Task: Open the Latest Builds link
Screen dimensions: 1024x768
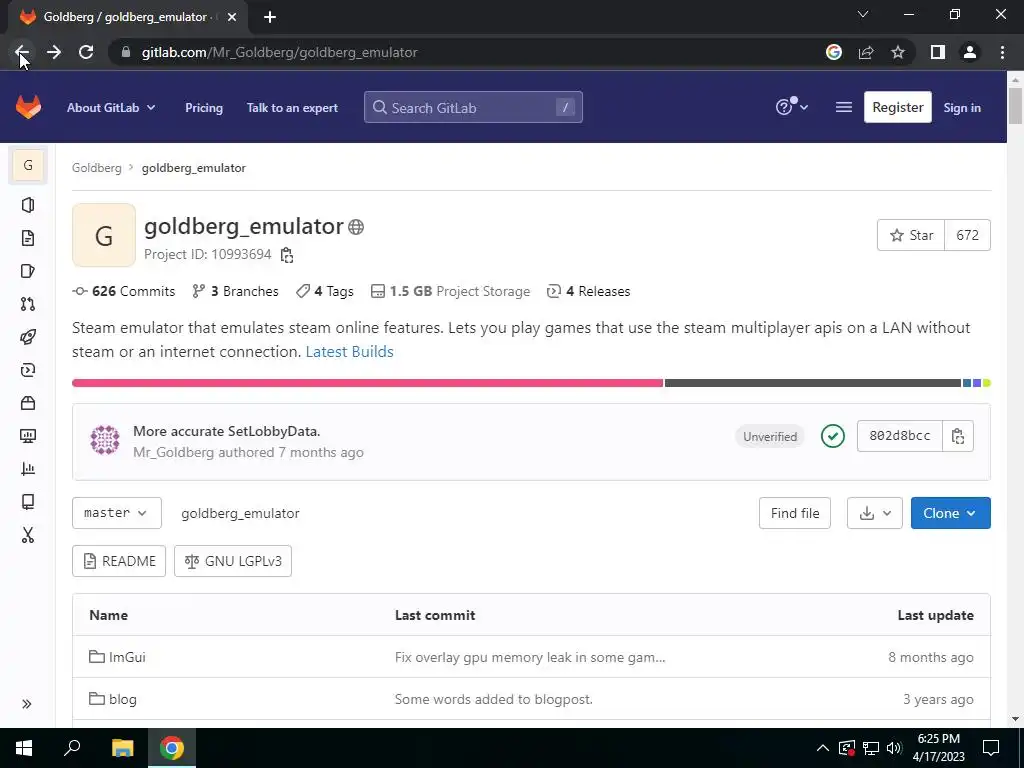Action: coord(349,351)
